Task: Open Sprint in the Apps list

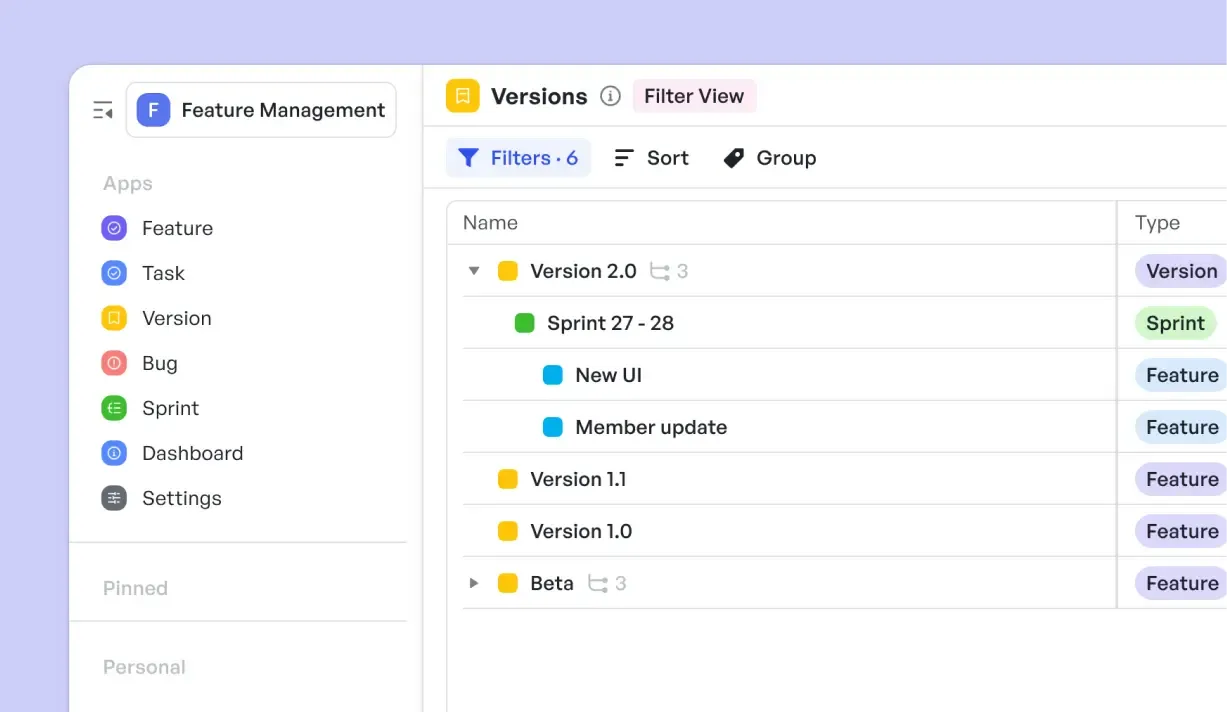Action: (x=170, y=408)
